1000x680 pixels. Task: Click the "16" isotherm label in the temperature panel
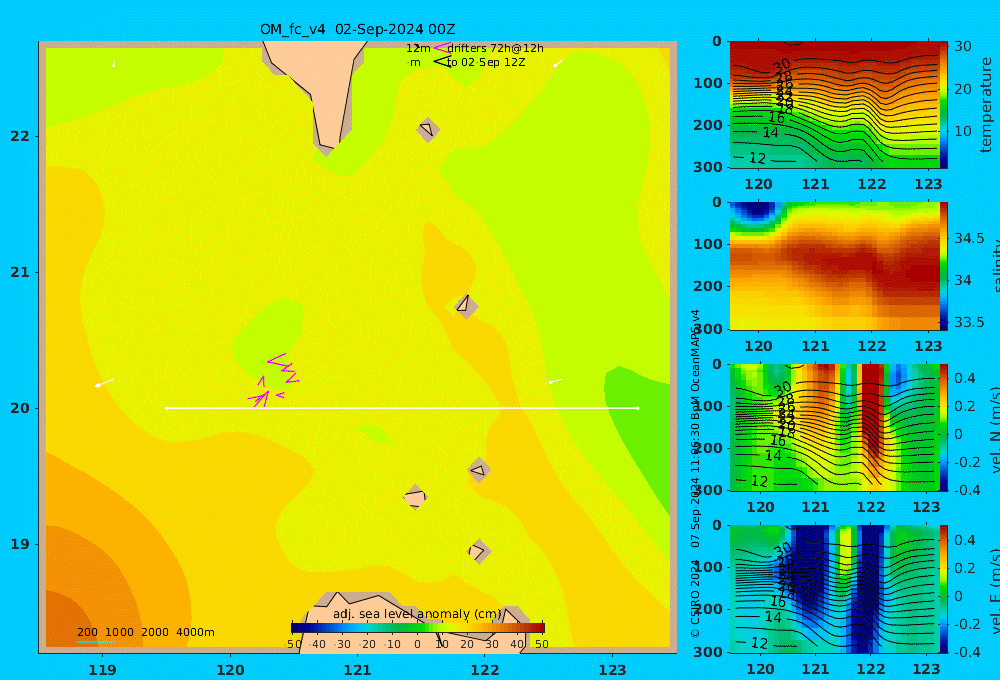(776, 117)
